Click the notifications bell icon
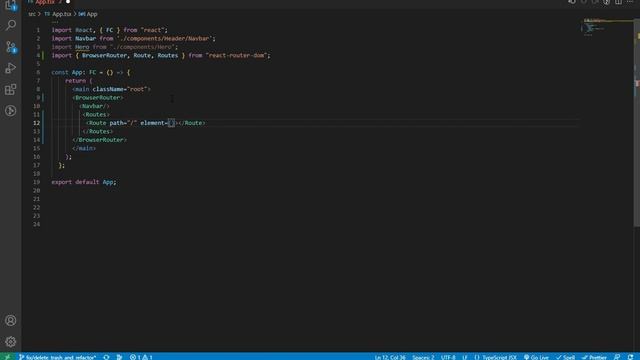Viewport: 640px width, 360px height. 631,357
